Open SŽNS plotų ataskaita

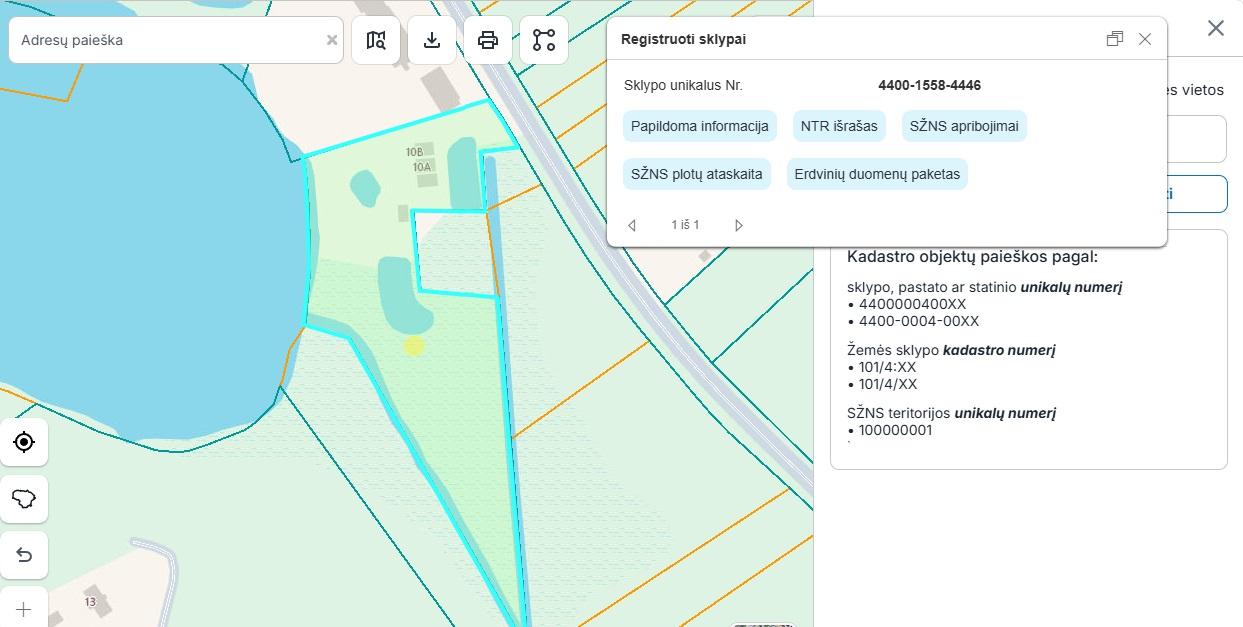click(x=697, y=174)
